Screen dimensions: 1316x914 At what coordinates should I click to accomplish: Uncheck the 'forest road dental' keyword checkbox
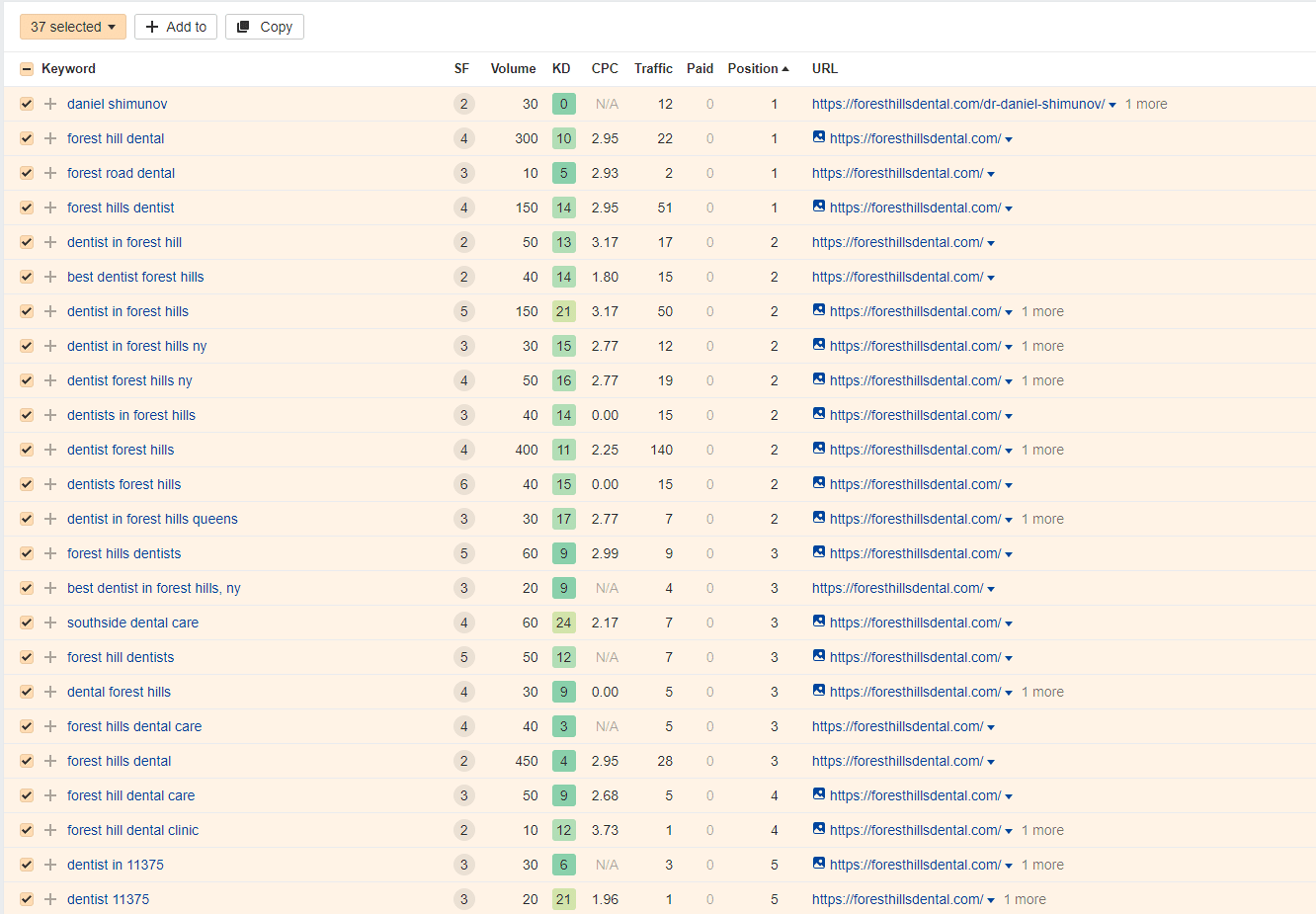tap(27, 173)
